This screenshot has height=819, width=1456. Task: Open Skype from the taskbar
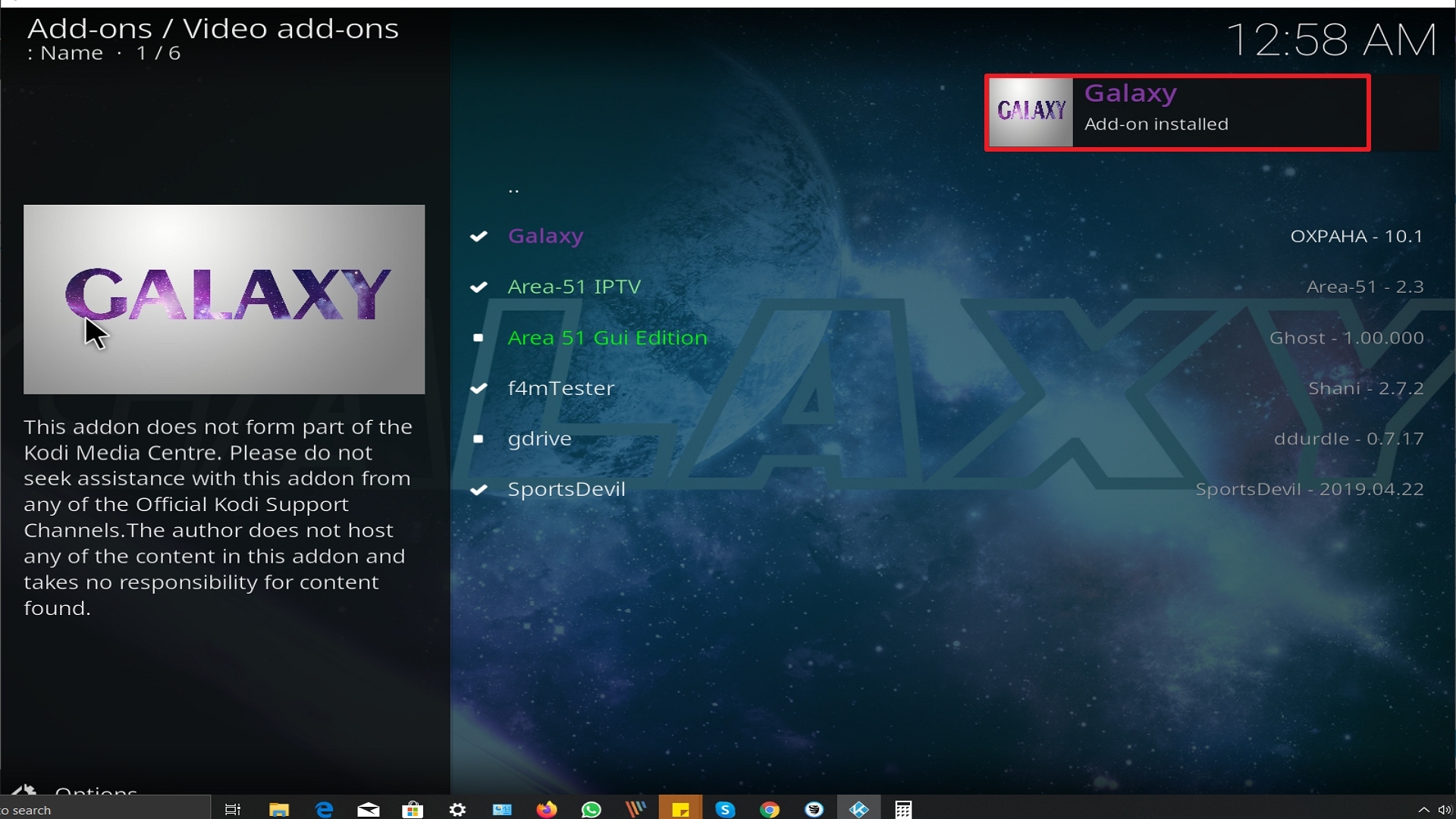[725, 810]
